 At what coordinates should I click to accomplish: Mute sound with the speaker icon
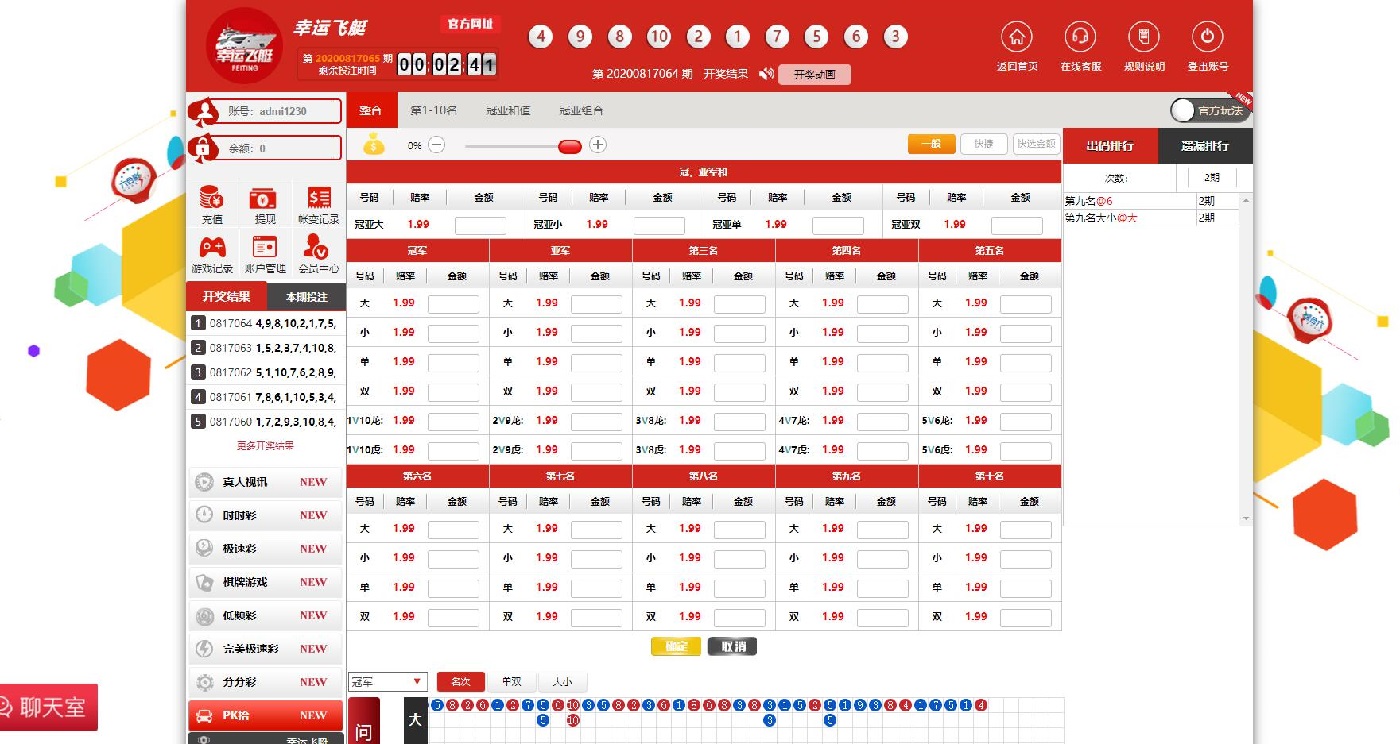tap(766, 74)
